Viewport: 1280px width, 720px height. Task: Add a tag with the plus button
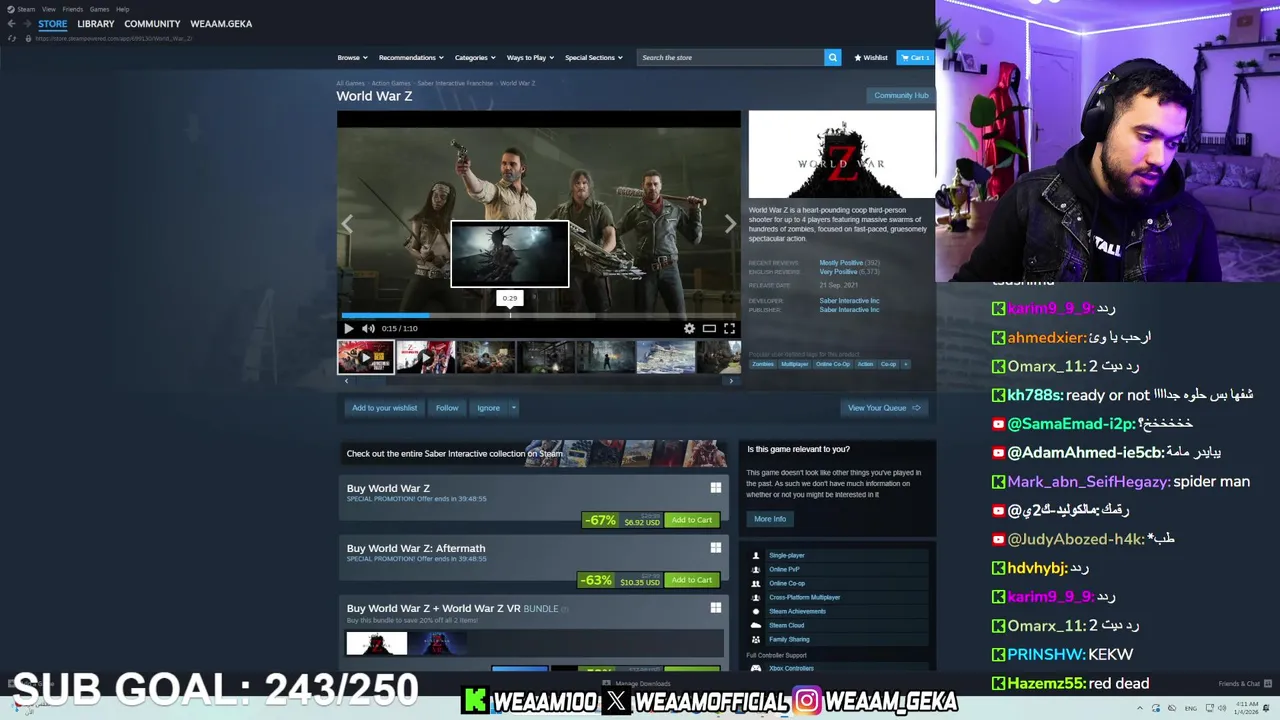[x=906, y=364]
